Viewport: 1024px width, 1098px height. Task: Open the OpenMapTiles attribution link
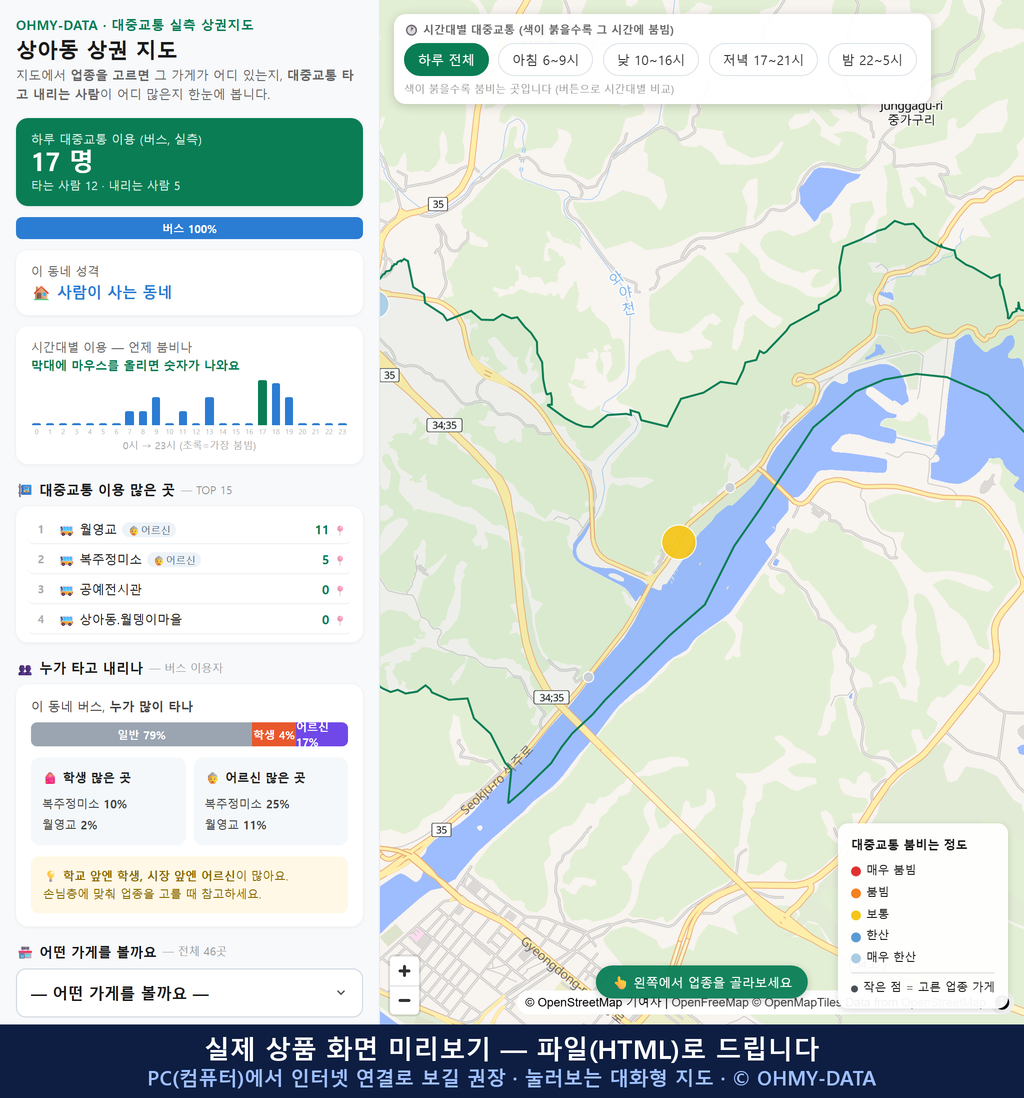[797, 1002]
